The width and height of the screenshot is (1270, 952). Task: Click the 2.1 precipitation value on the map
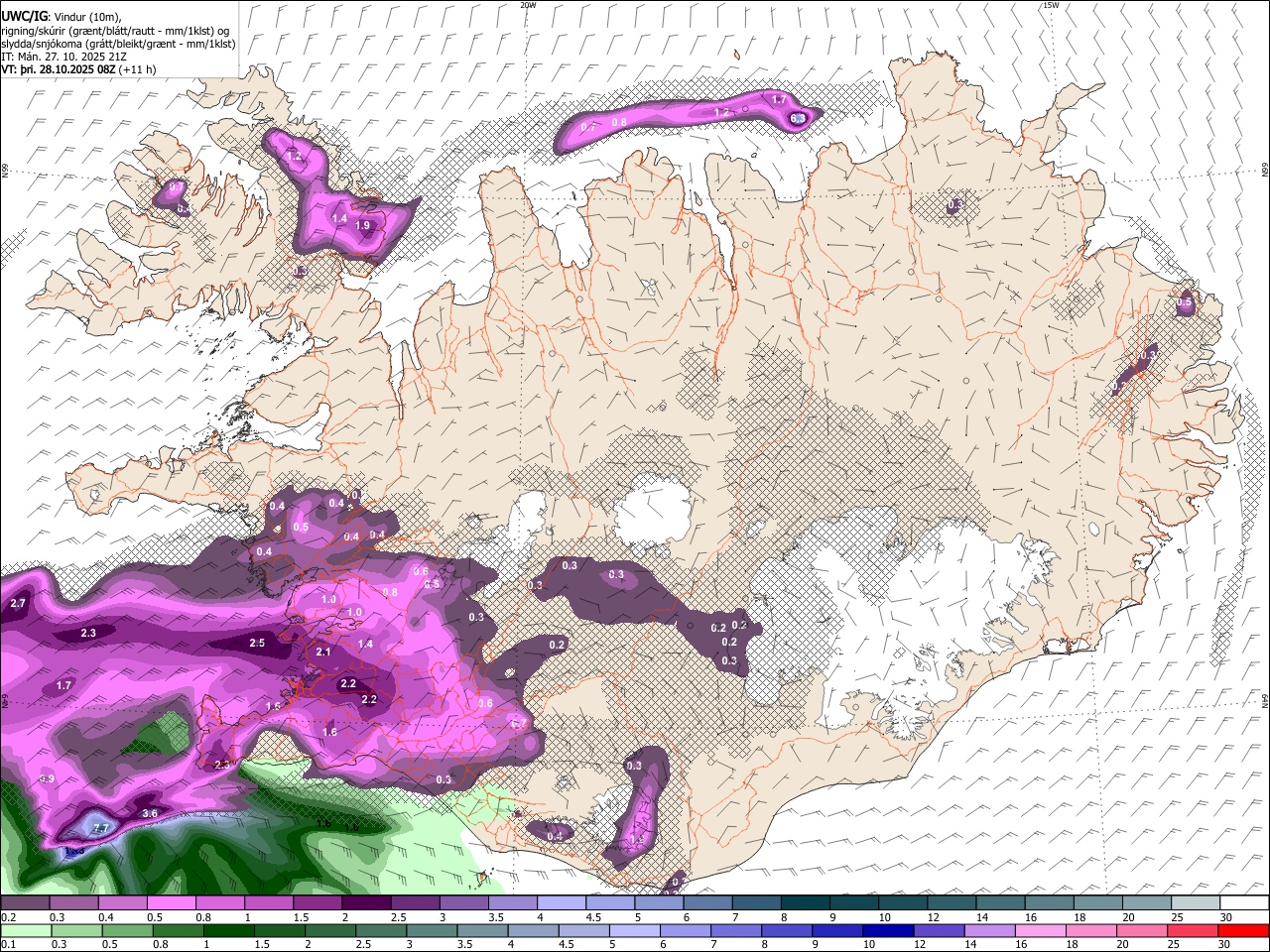point(323,652)
